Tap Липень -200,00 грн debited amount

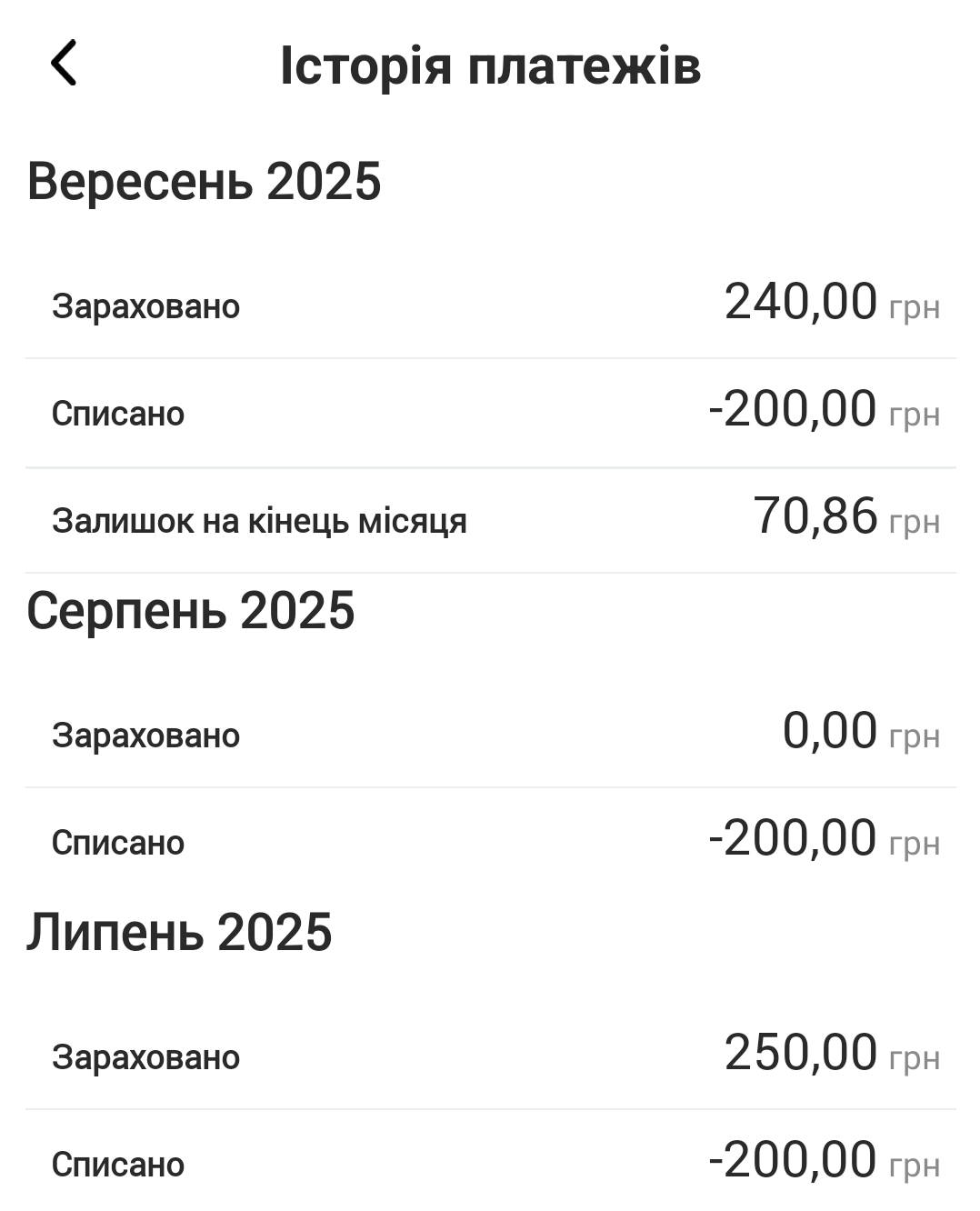[824, 1161]
